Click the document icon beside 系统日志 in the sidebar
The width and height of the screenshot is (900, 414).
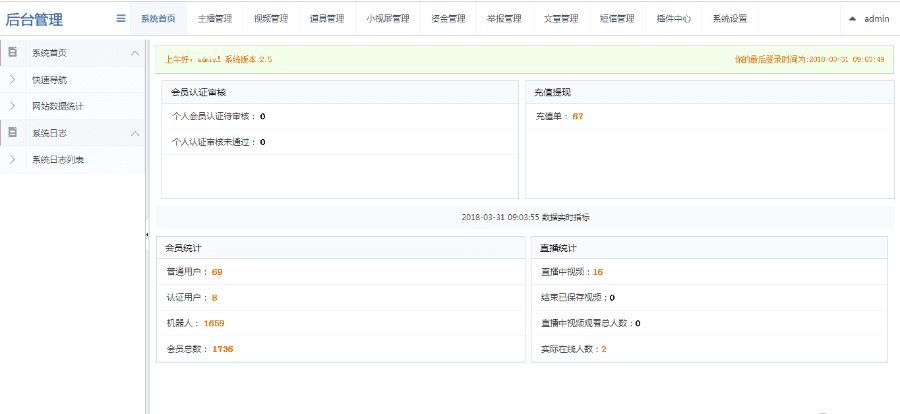[13, 132]
